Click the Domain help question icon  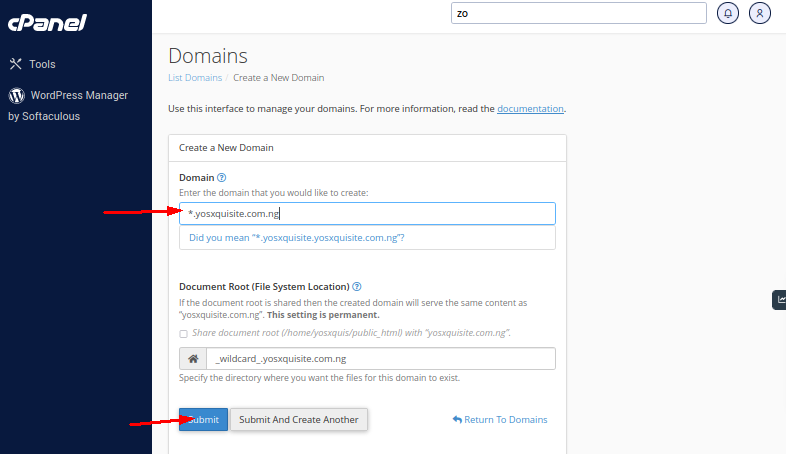[222, 177]
